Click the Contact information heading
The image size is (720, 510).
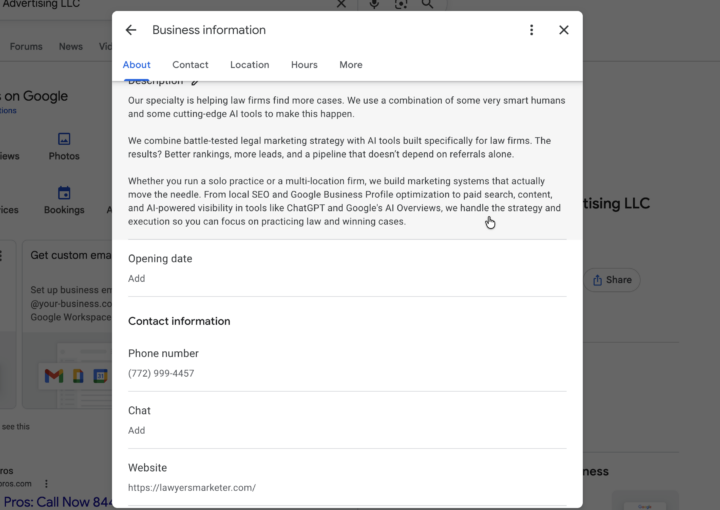pos(179,321)
